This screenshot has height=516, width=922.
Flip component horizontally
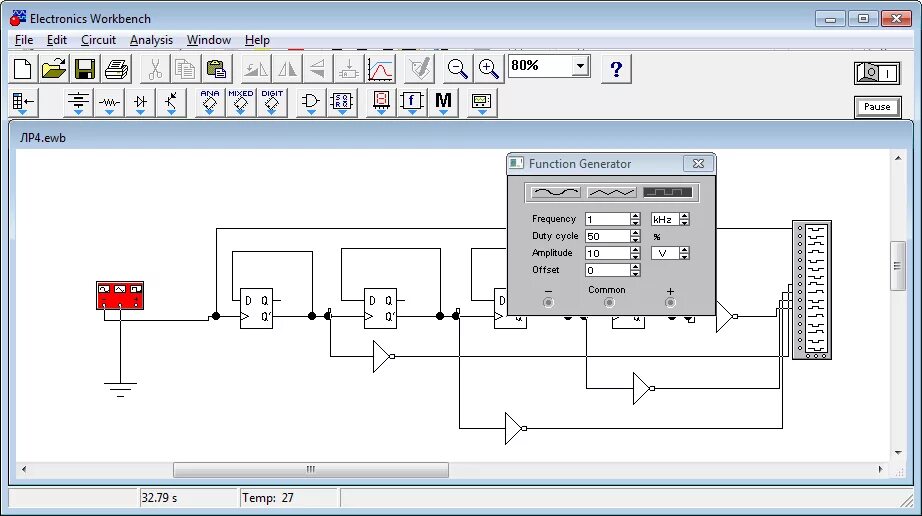[287, 69]
